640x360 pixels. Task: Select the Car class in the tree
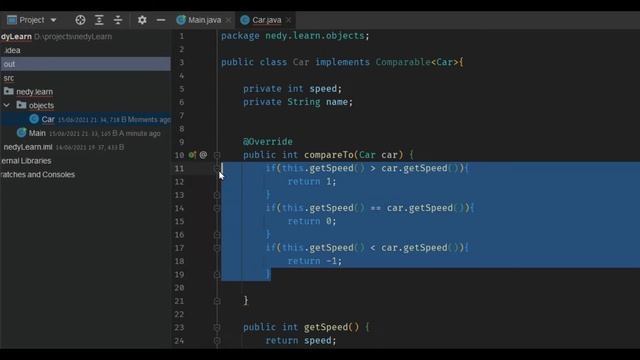[48, 119]
